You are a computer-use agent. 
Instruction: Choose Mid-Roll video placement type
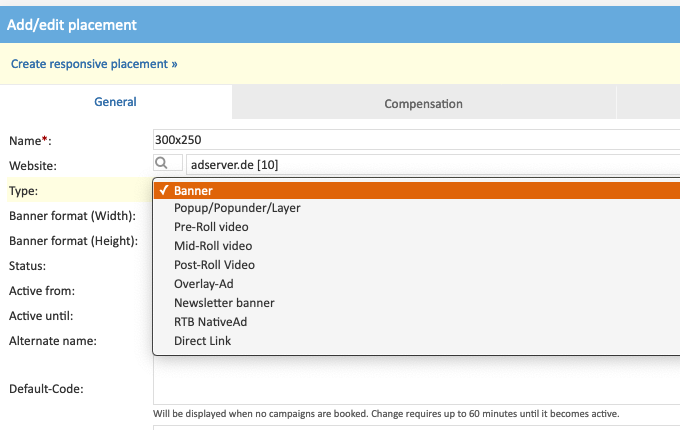(x=417, y=246)
